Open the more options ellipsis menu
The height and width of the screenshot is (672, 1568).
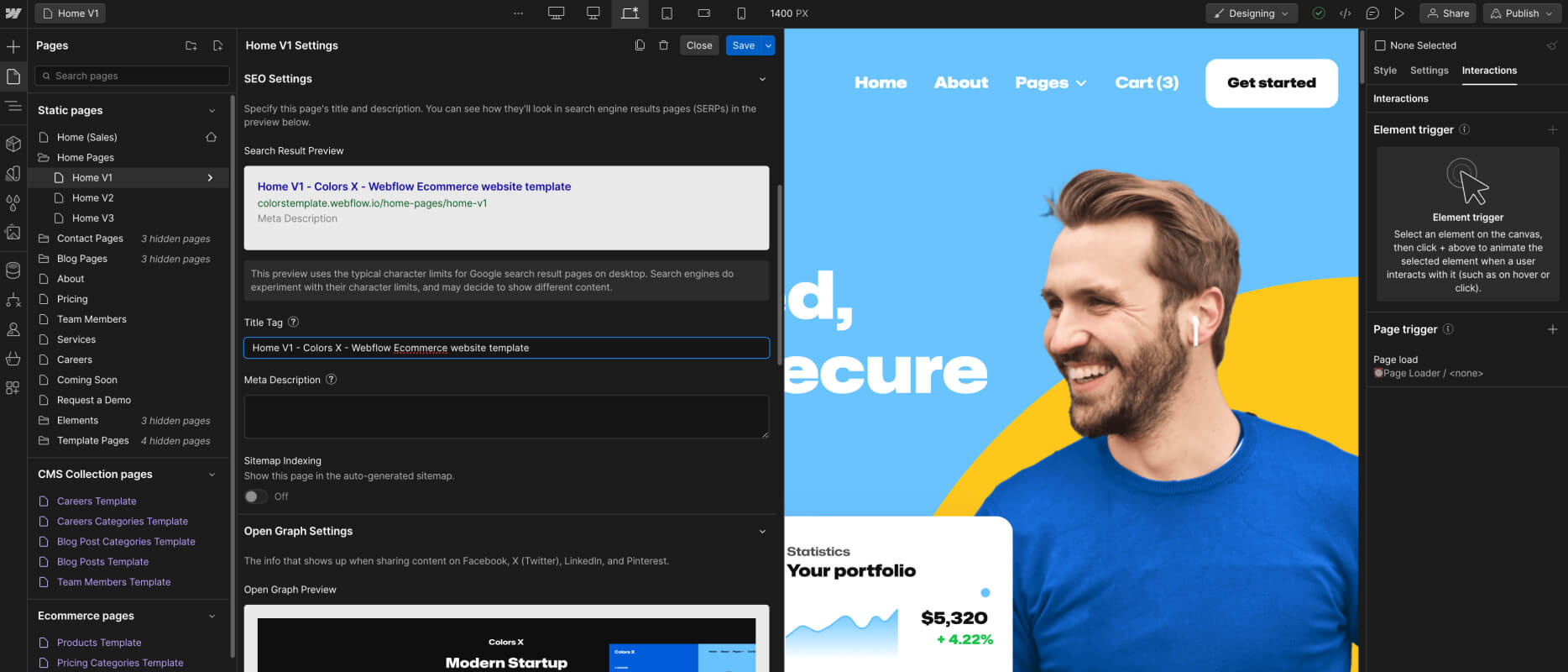click(518, 13)
